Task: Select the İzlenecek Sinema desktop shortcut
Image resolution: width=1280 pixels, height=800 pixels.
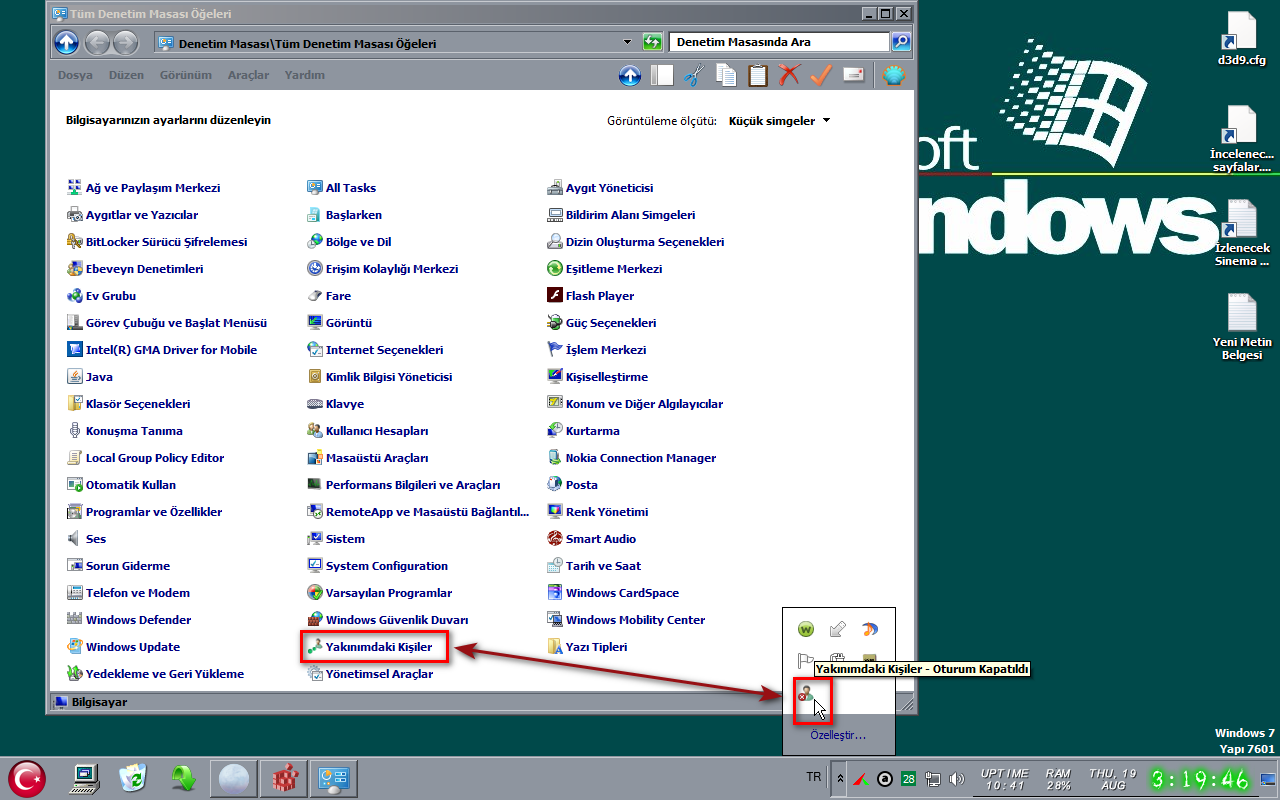Action: pyautogui.click(x=1241, y=233)
